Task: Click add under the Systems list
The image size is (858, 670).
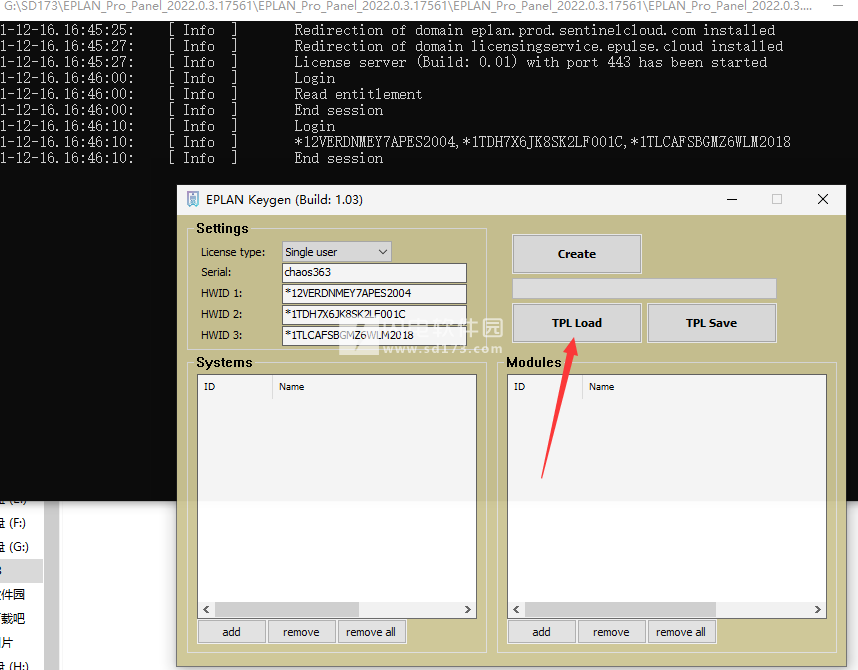Action: click(231, 632)
